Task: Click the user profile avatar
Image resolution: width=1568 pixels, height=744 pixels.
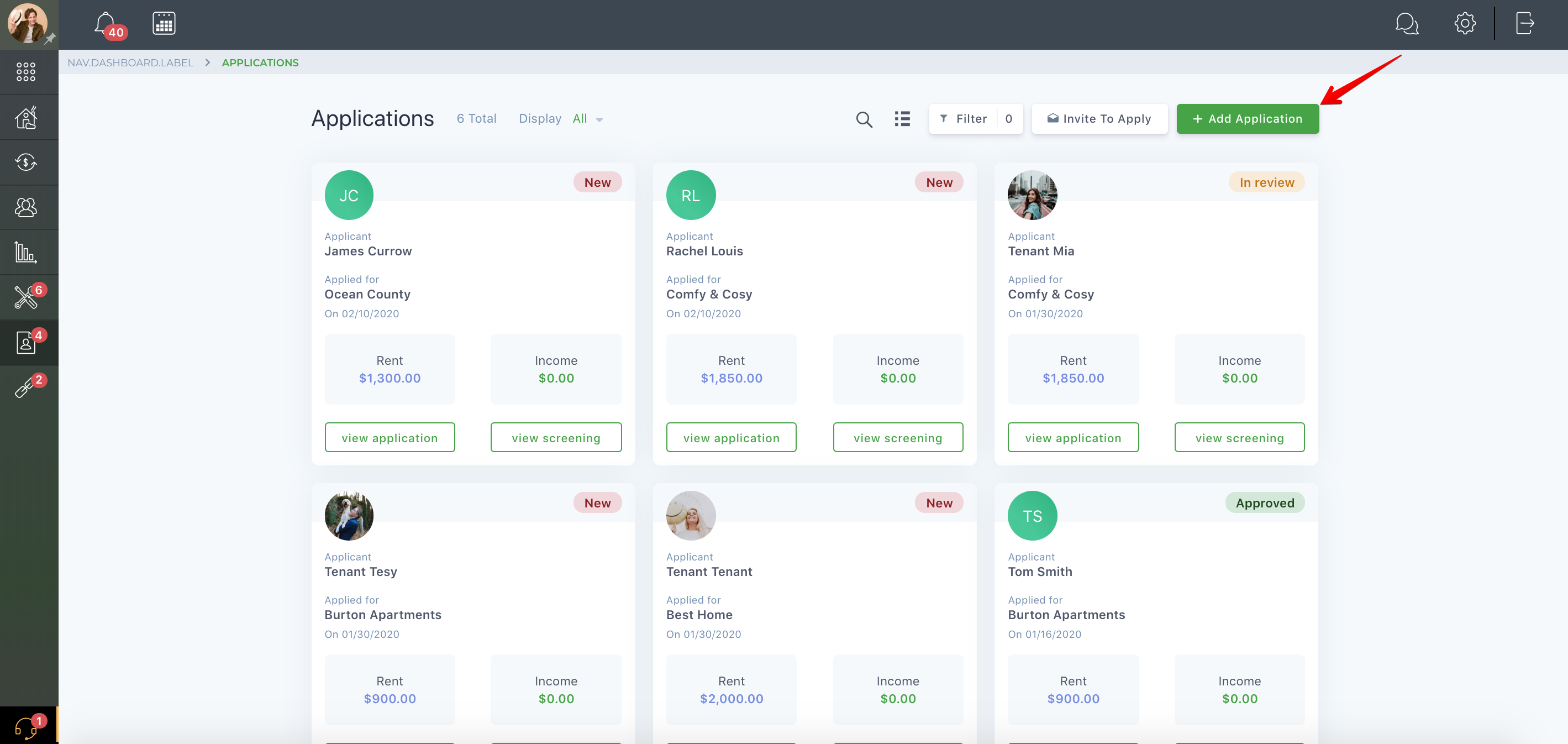Action: coord(27,23)
